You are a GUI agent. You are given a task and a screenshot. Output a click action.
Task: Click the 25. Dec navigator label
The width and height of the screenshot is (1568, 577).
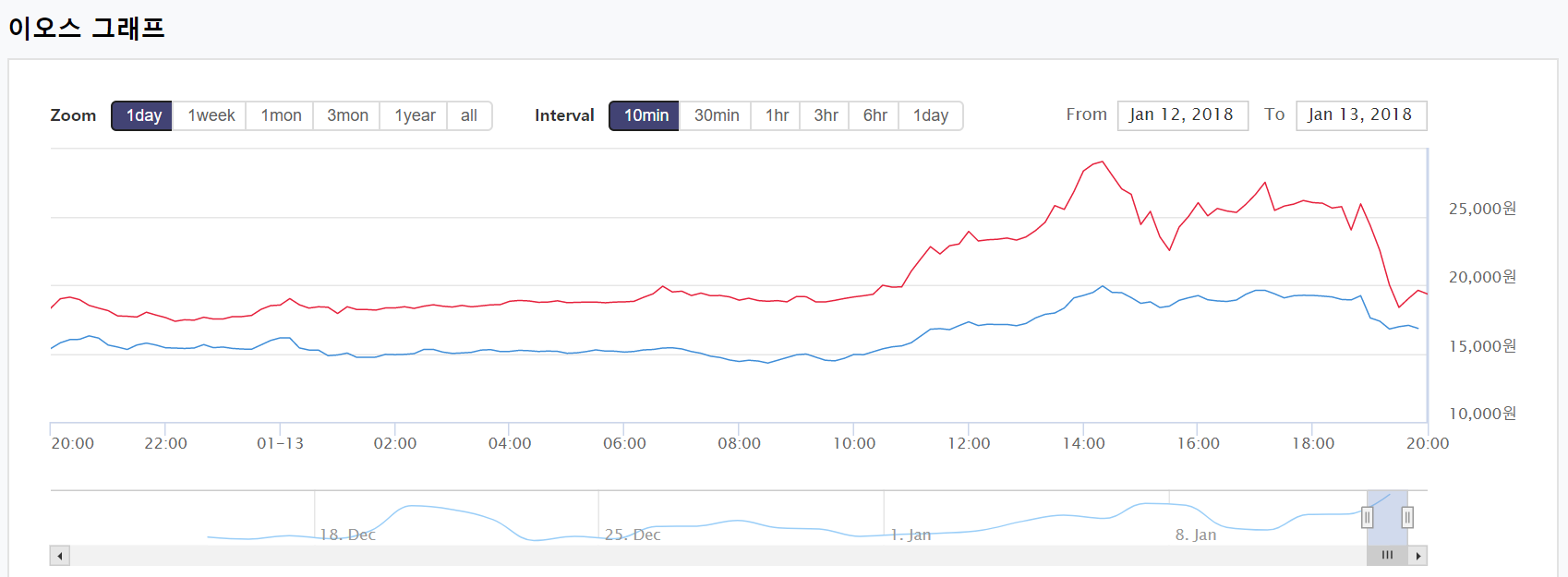point(633,535)
